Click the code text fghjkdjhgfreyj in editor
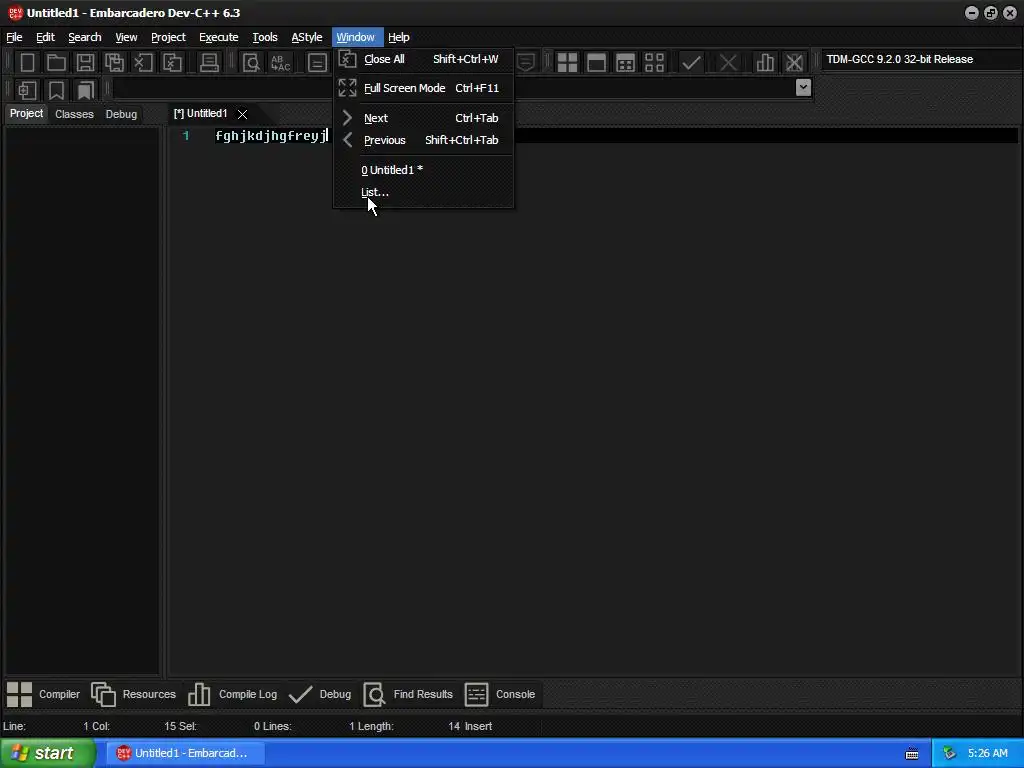The width and height of the screenshot is (1024, 768). pos(271,136)
